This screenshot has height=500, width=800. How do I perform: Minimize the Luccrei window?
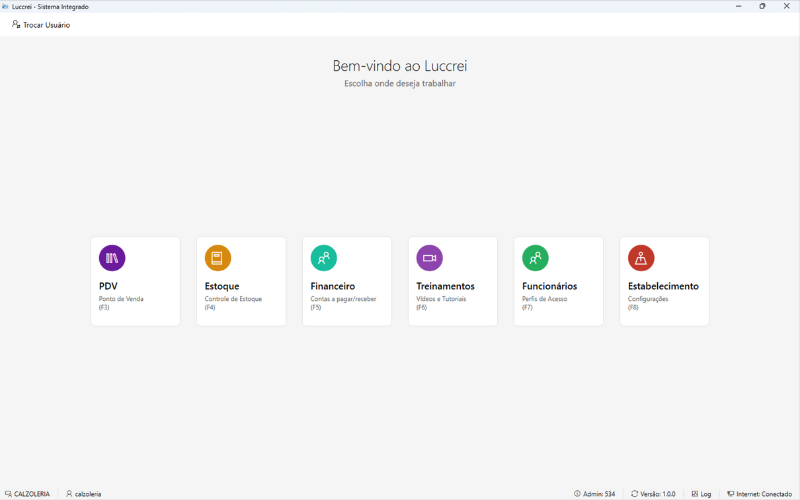[x=738, y=6]
